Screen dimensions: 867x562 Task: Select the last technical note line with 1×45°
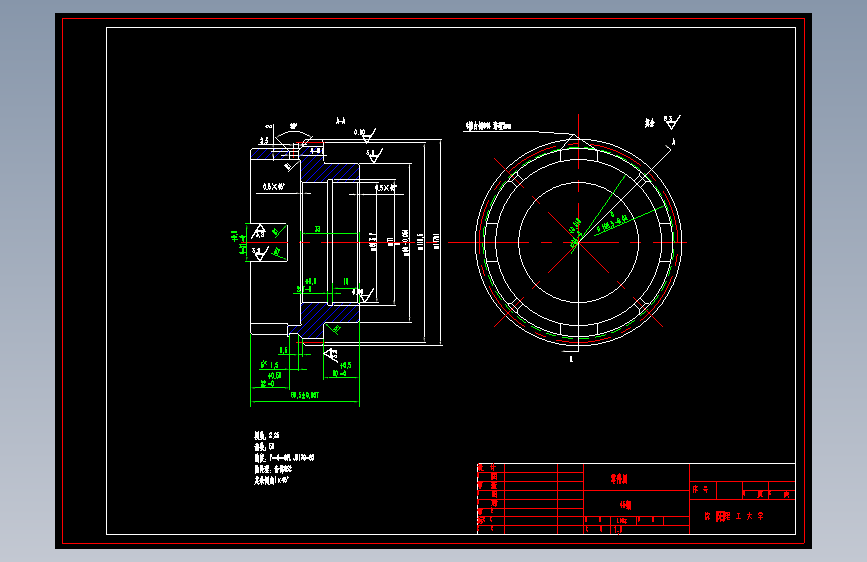click(x=271, y=480)
